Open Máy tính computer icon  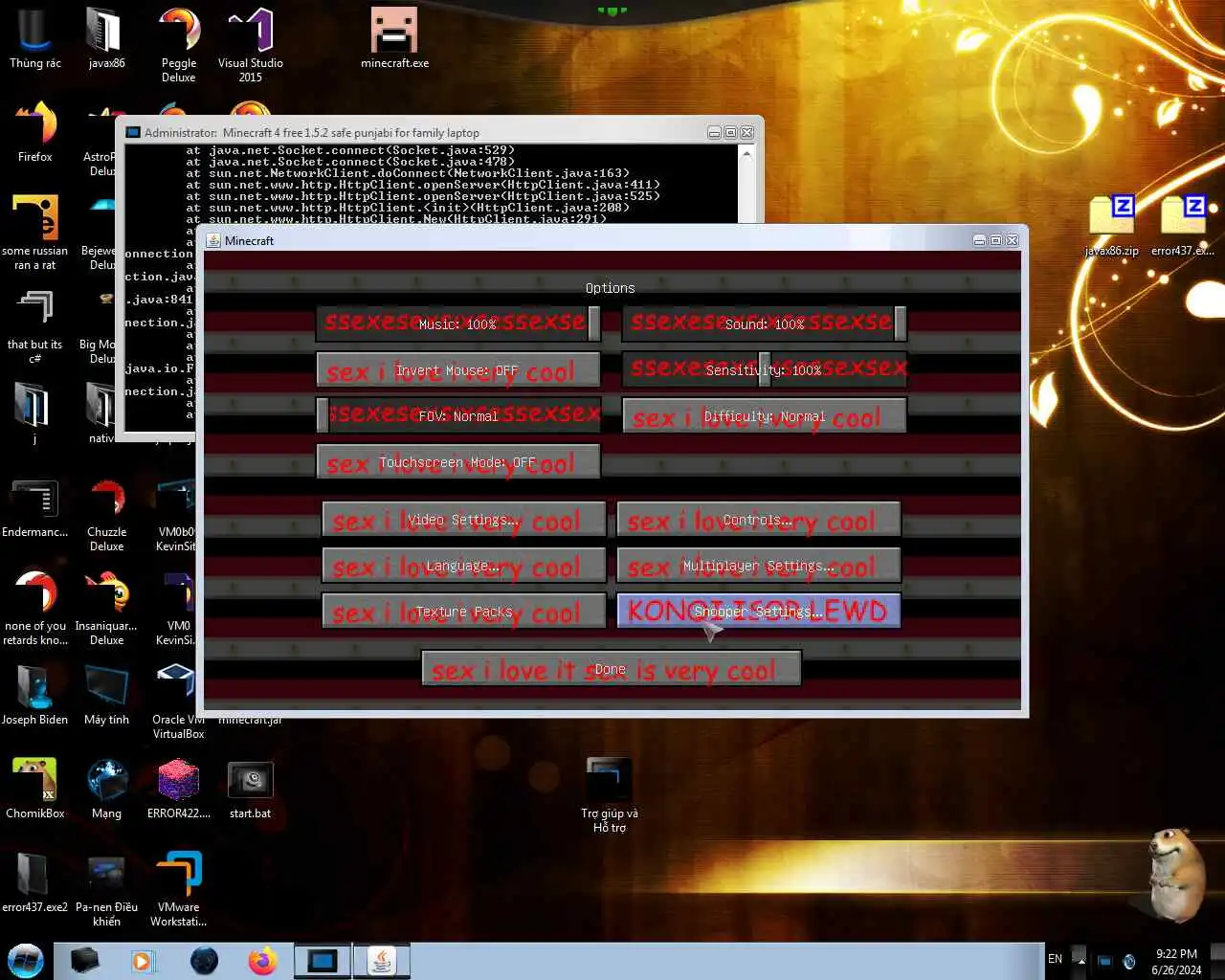106,695
